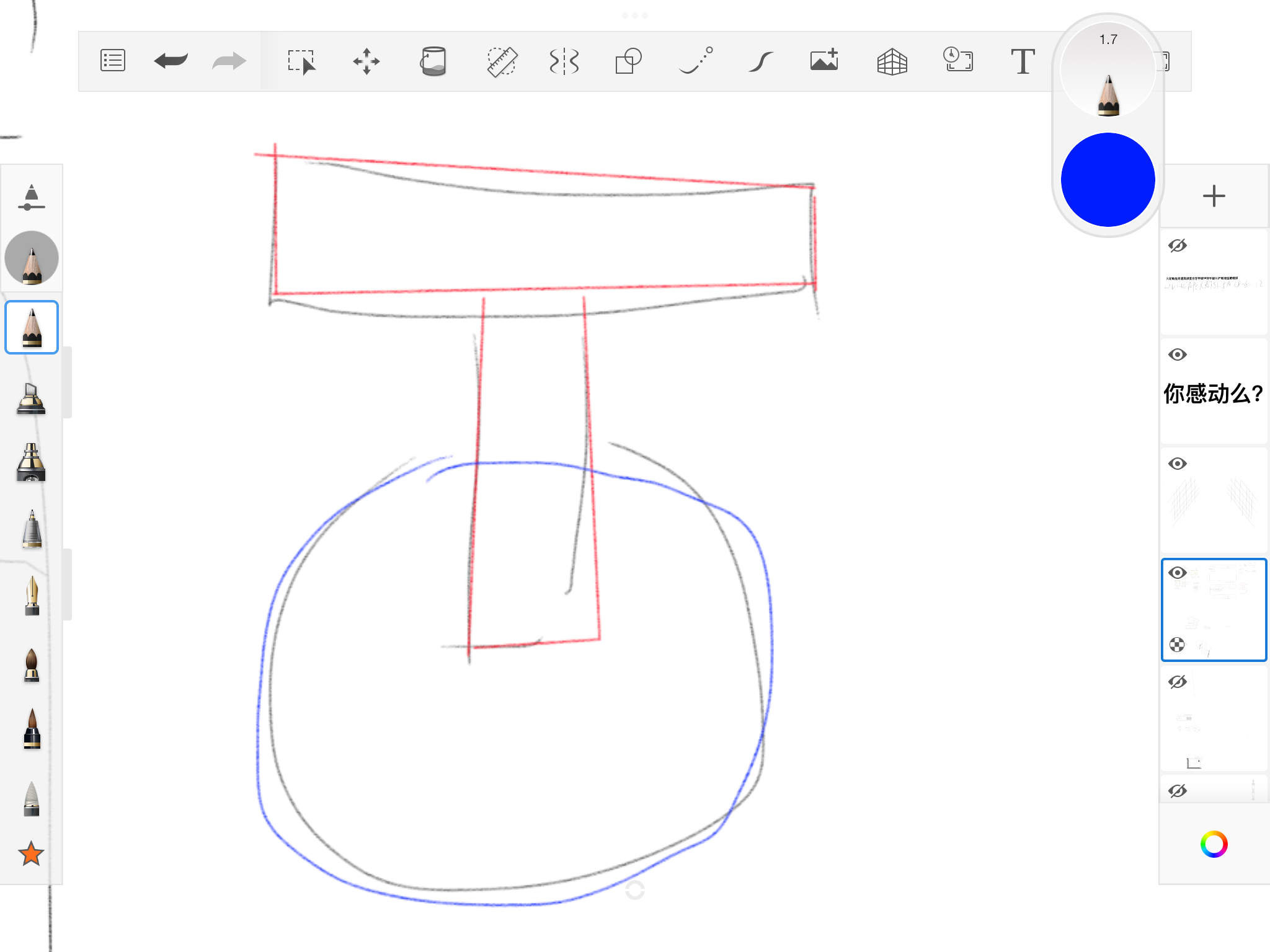The image size is (1270, 952).
Task: Click the Undo arrow
Action: [x=171, y=61]
